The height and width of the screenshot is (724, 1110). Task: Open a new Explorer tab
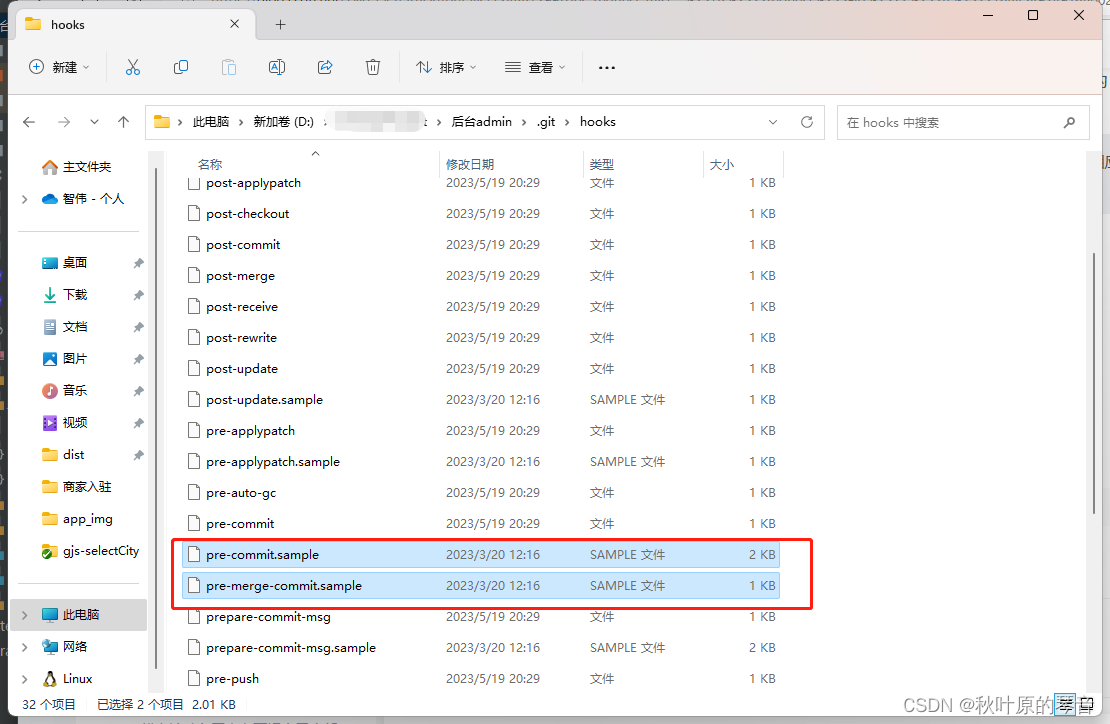point(280,24)
